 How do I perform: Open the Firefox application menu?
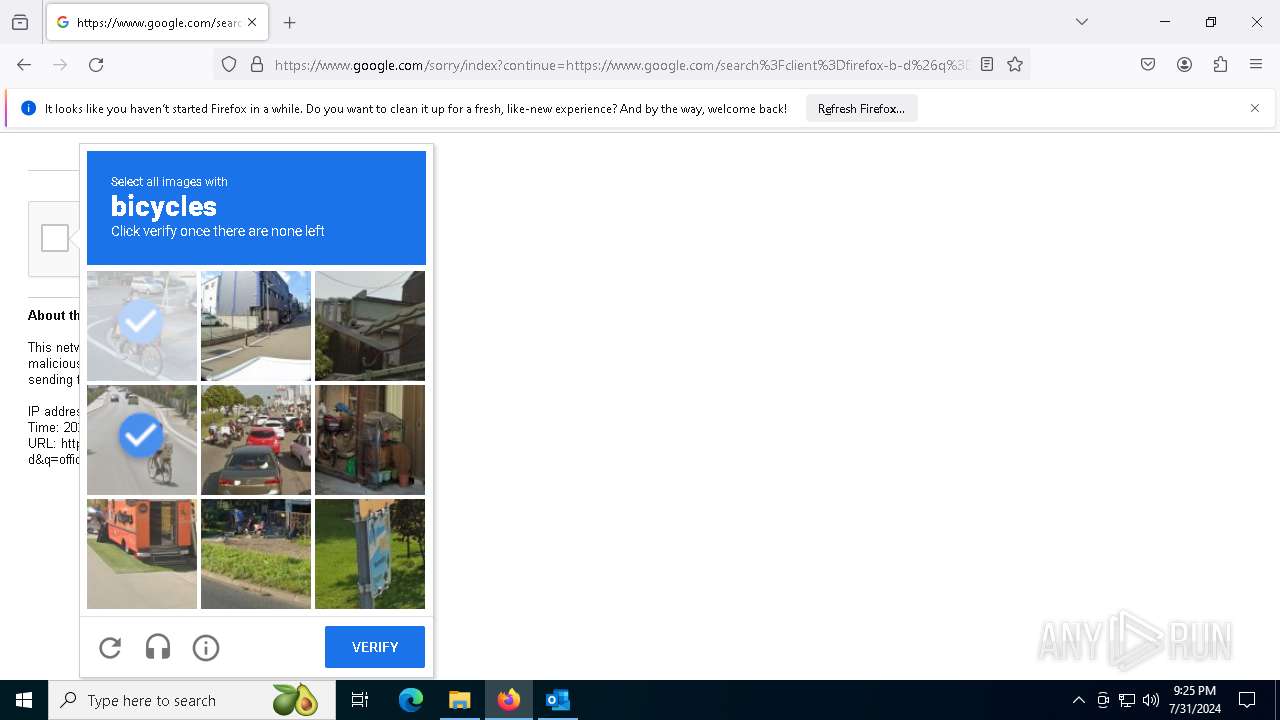pyautogui.click(x=1256, y=65)
